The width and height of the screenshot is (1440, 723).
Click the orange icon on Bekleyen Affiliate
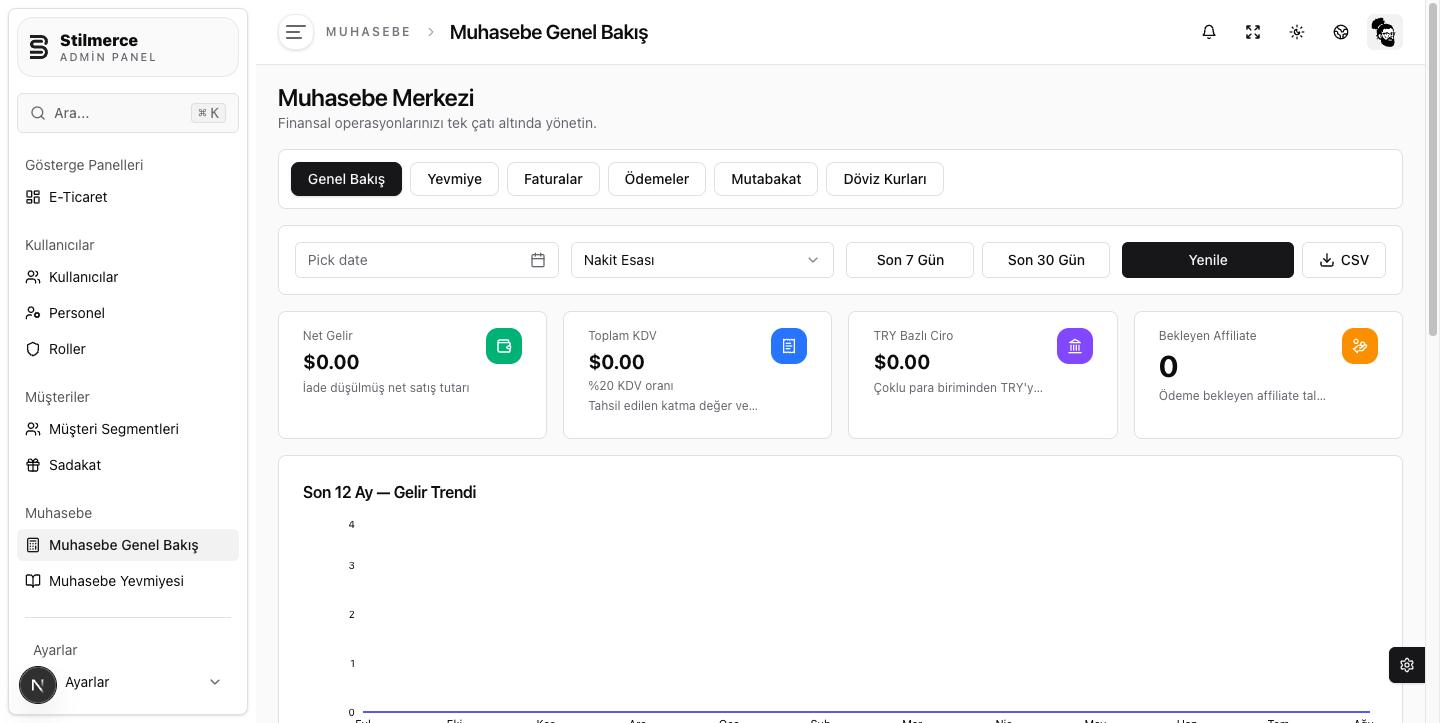1360,346
